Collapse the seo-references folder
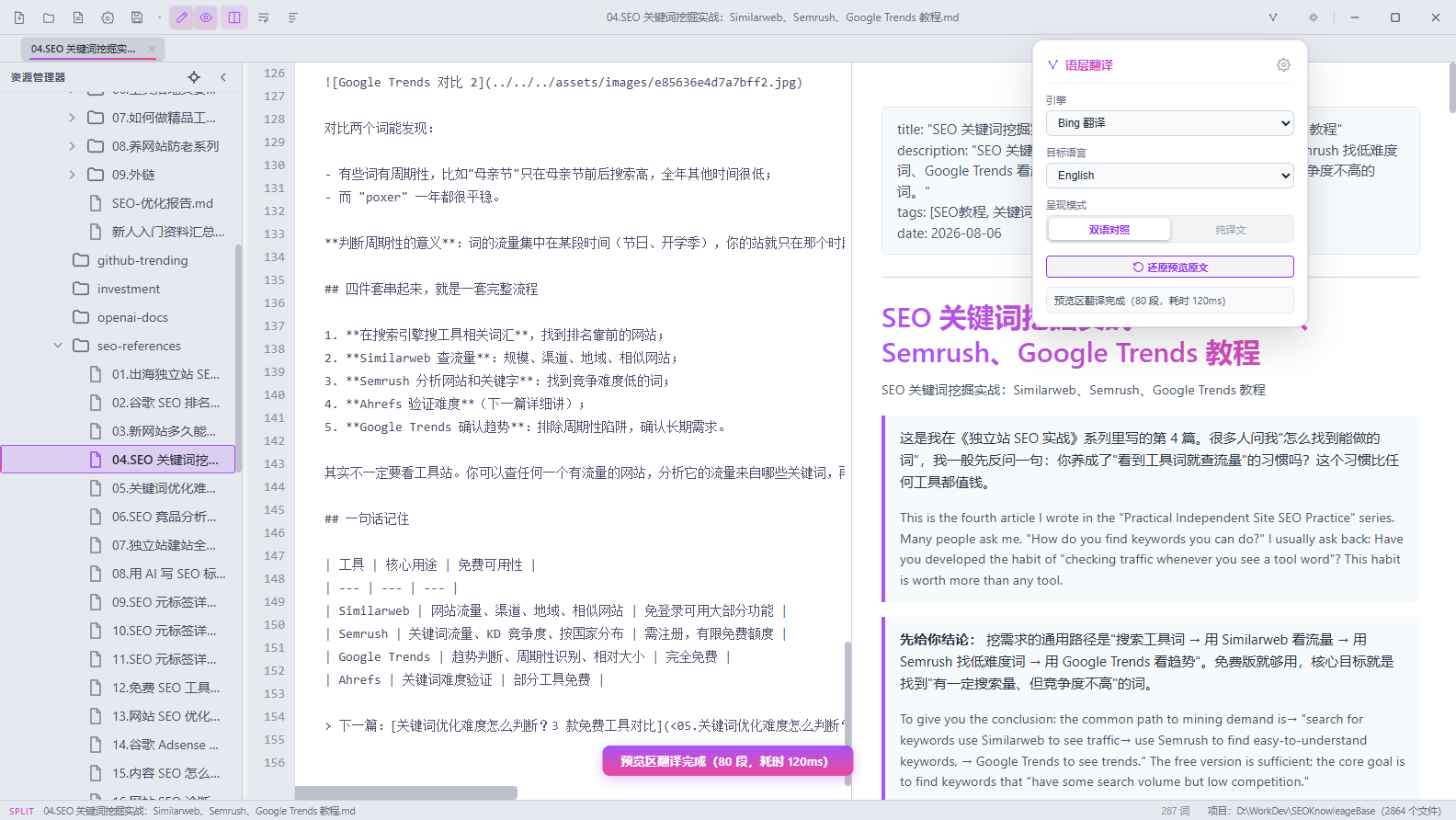Viewport: 1456px width, 820px height. tap(58, 346)
